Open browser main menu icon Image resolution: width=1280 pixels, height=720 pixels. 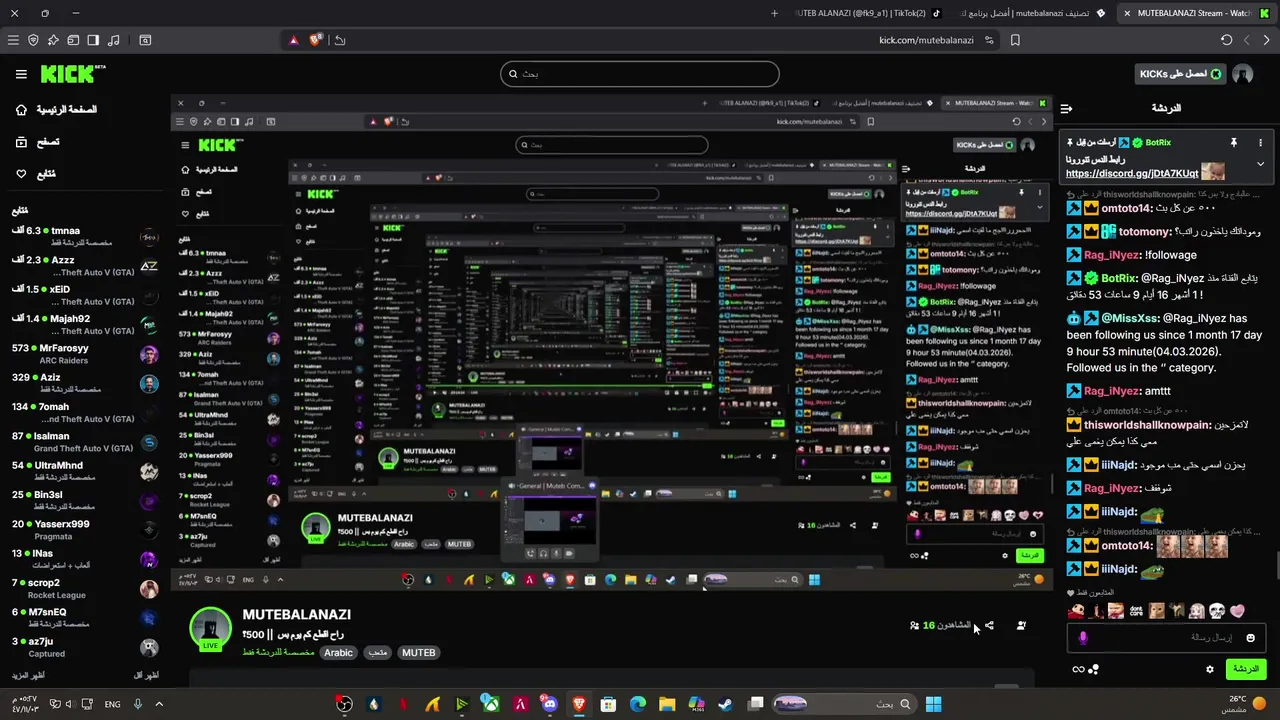[x=13, y=40]
